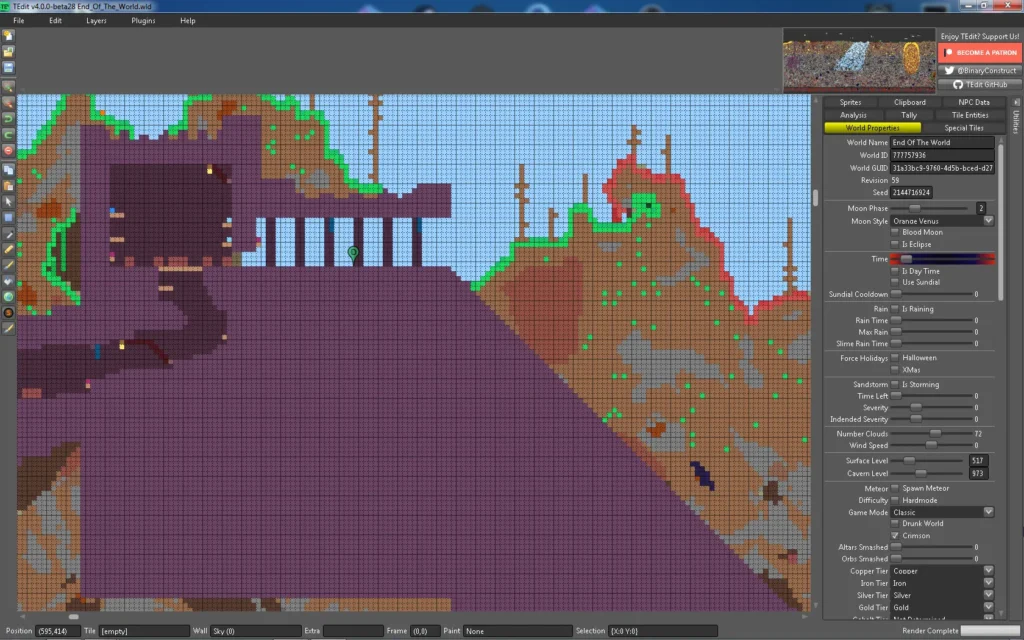Viewport: 1024px width, 640px height.
Task: Click the world minimap thumbnail
Action: coord(859,61)
